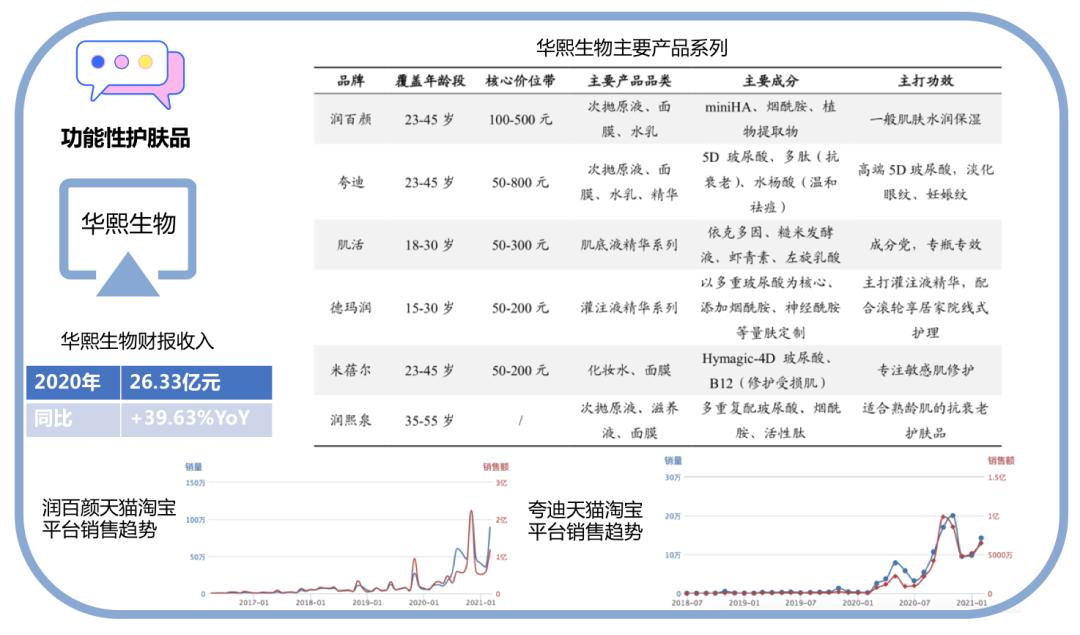This screenshot has height=635, width=1080.
Task: Switch to the 主打功效 column header
Action: 926,78
